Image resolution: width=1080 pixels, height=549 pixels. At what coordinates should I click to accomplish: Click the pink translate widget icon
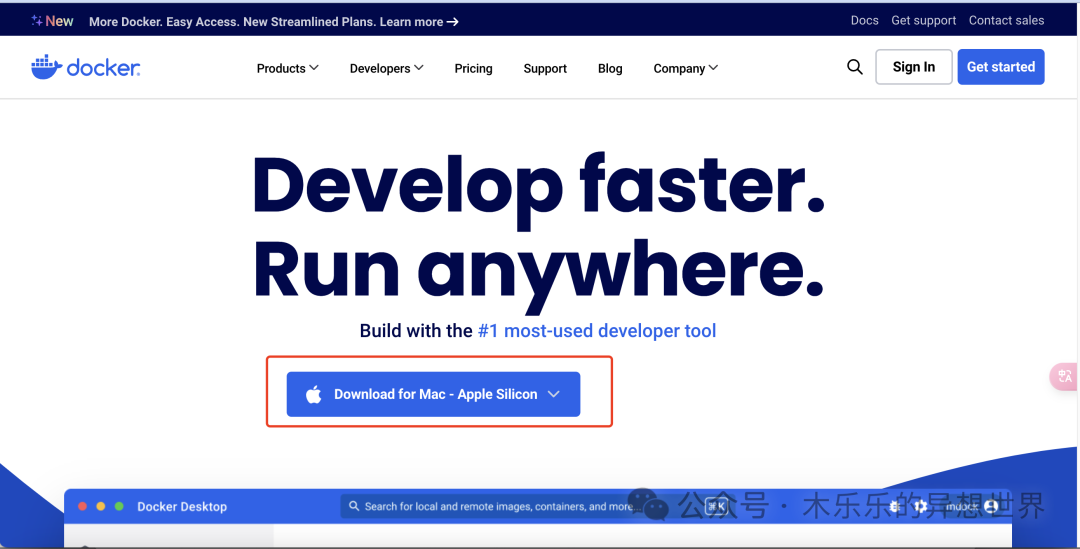coord(1064,376)
